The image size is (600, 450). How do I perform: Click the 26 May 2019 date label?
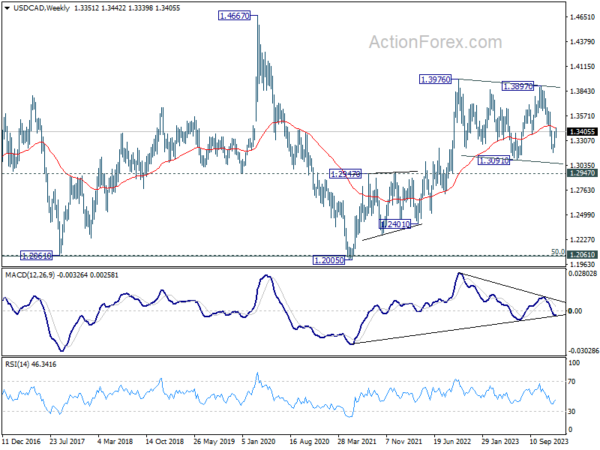click(x=213, y=441)
